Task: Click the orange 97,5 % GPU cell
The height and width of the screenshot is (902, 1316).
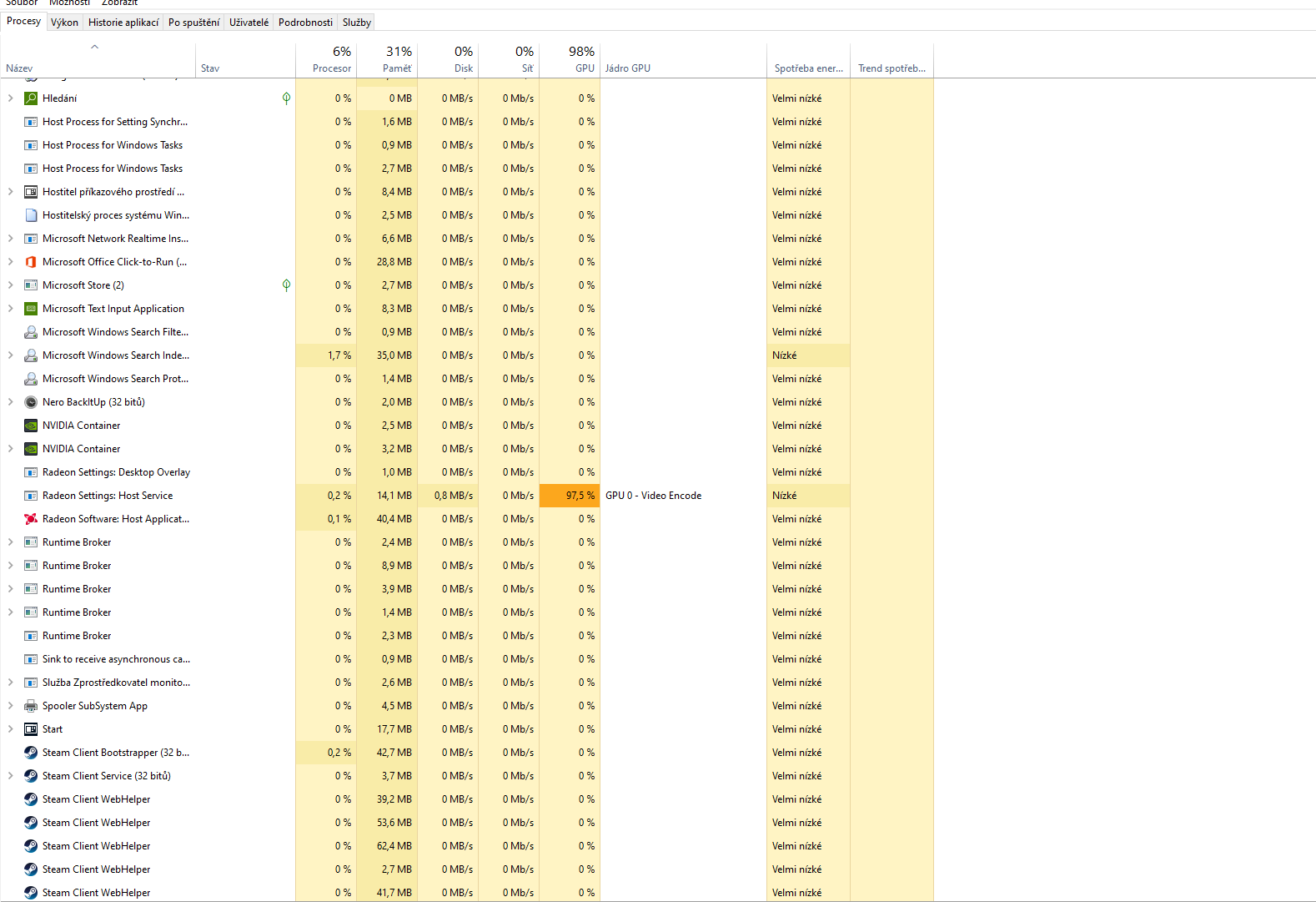Action: 570,496
